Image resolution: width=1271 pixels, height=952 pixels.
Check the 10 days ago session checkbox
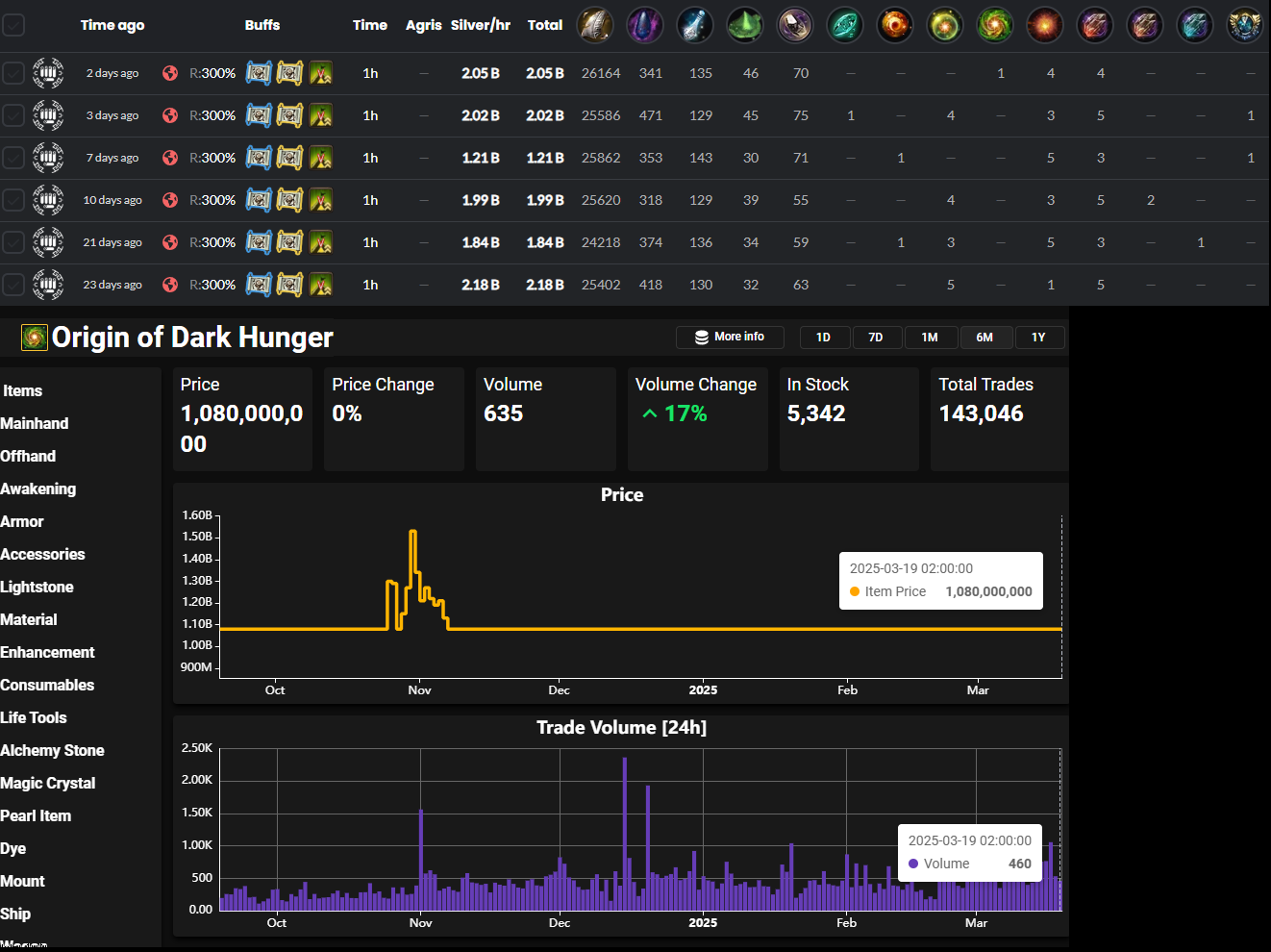point(13,200)
